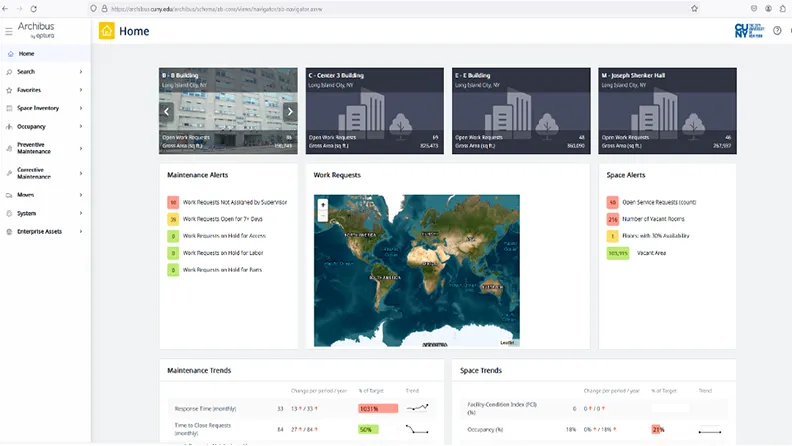
Task: Click the System gear icon
Action: point(9,213)
